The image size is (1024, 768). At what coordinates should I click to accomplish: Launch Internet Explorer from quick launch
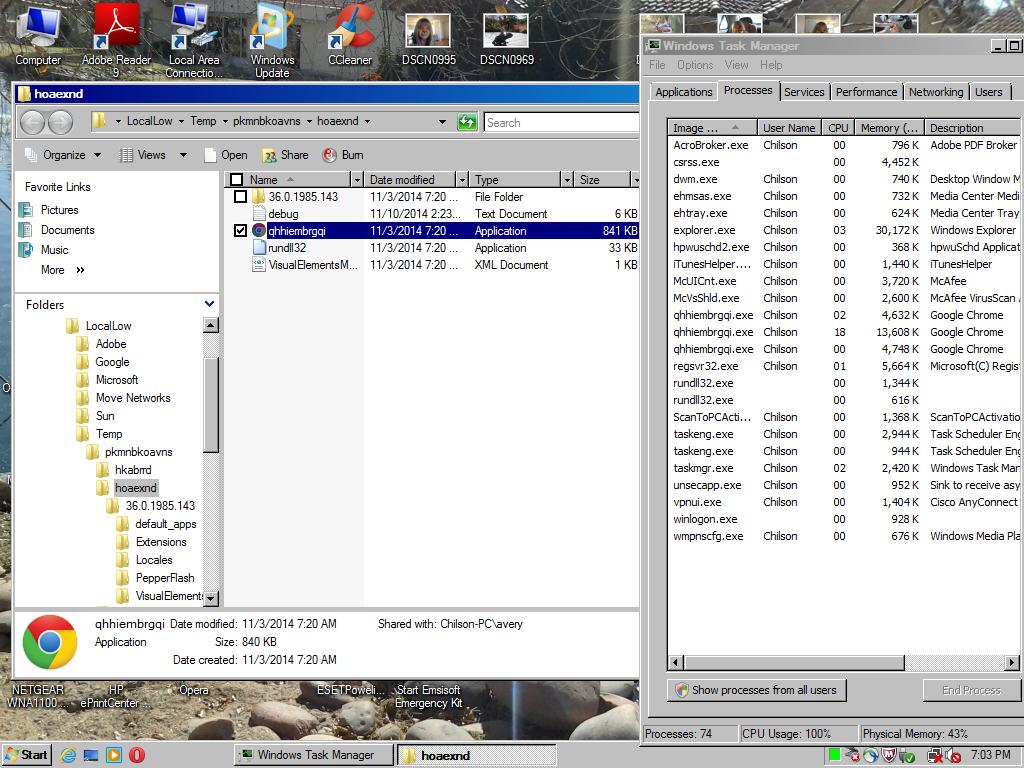[x=68, y=755]
